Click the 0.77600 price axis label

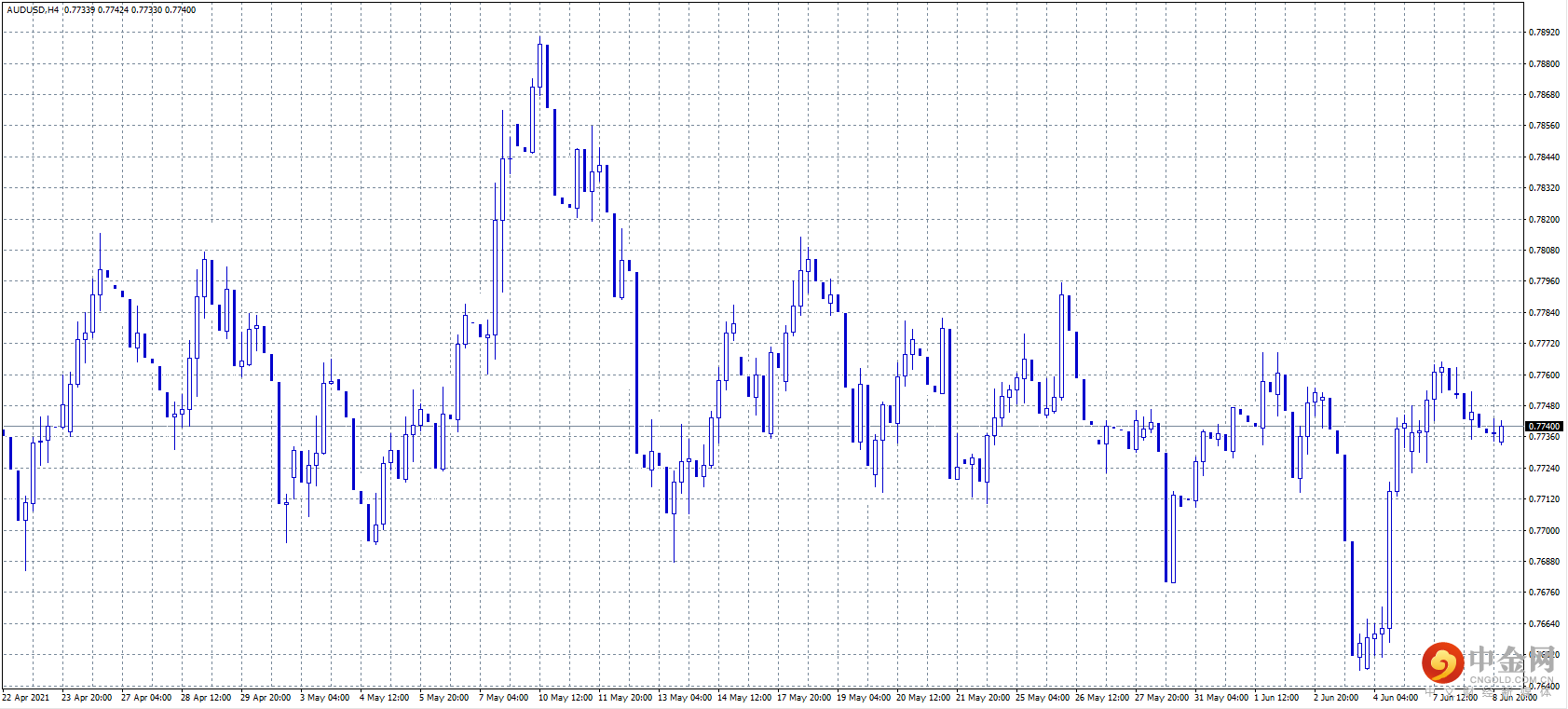pos(1544,375)
